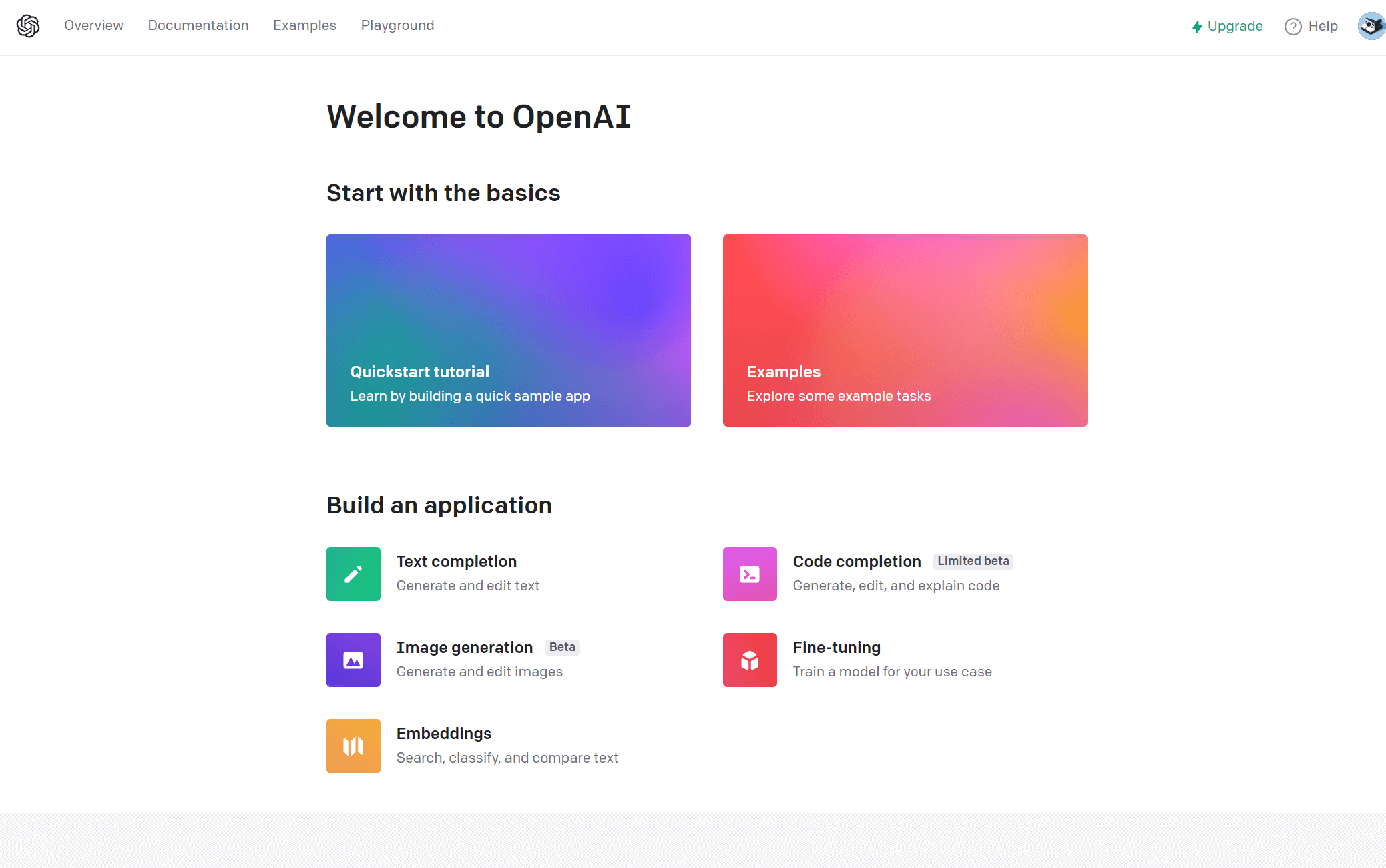The height and width of the screenshot is (868, 1386).
Task: Click the OpenAI logo icon
Action: point(28,26)
